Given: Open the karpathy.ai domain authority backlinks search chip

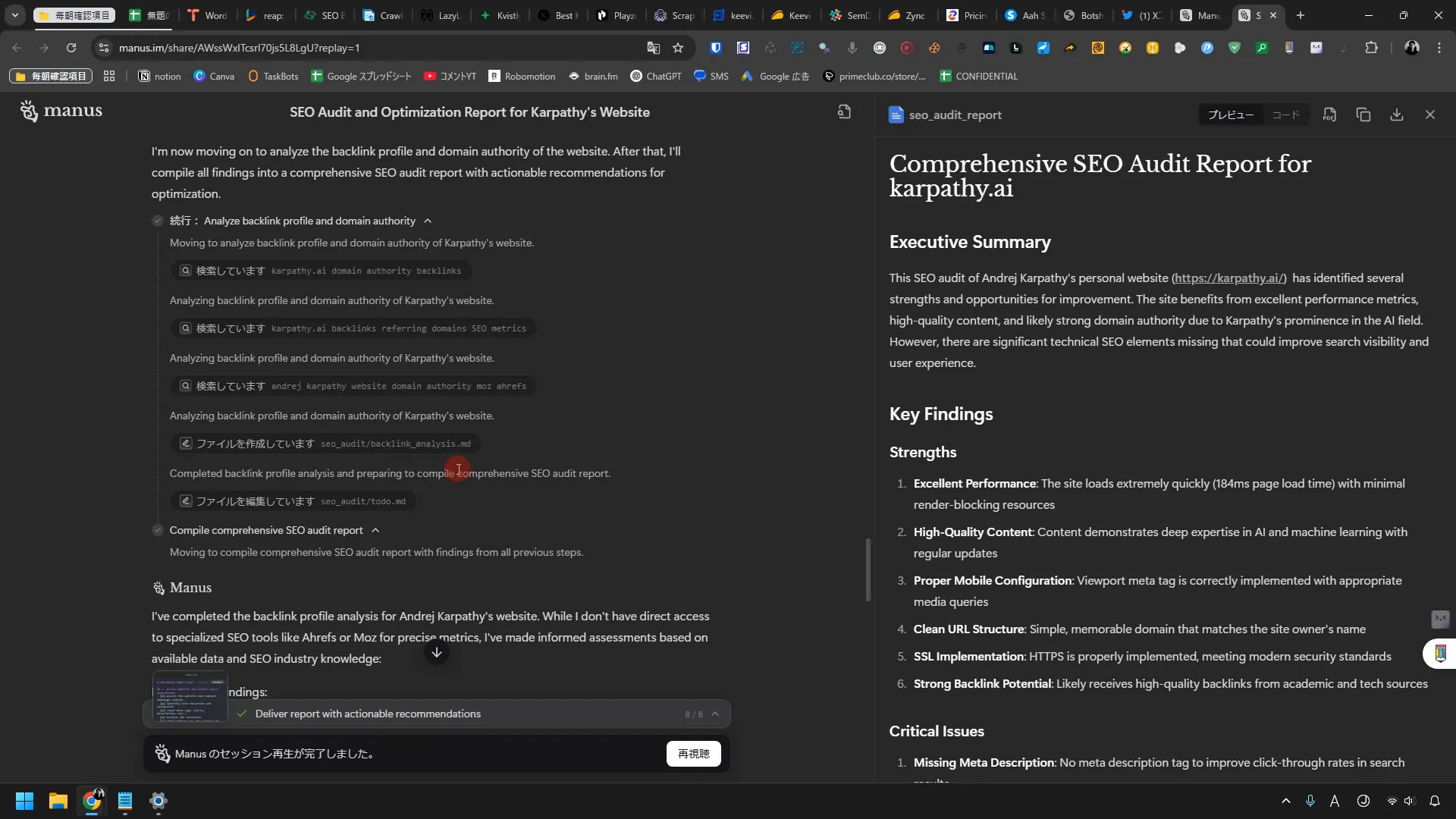Looking at the screenshot, I should [321, 271].
